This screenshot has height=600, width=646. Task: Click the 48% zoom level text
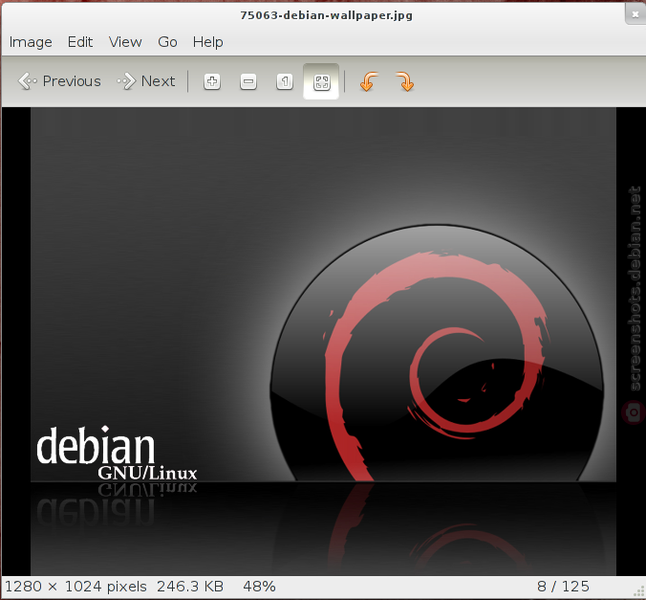tap(259, 586)
